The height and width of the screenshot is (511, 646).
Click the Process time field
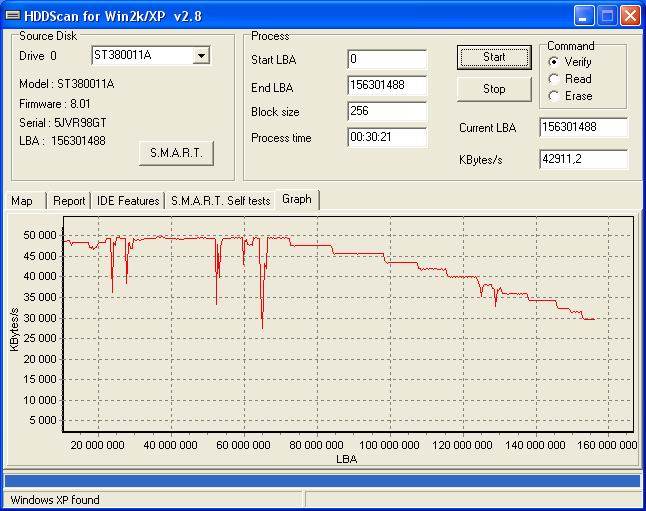pos(387,137)
